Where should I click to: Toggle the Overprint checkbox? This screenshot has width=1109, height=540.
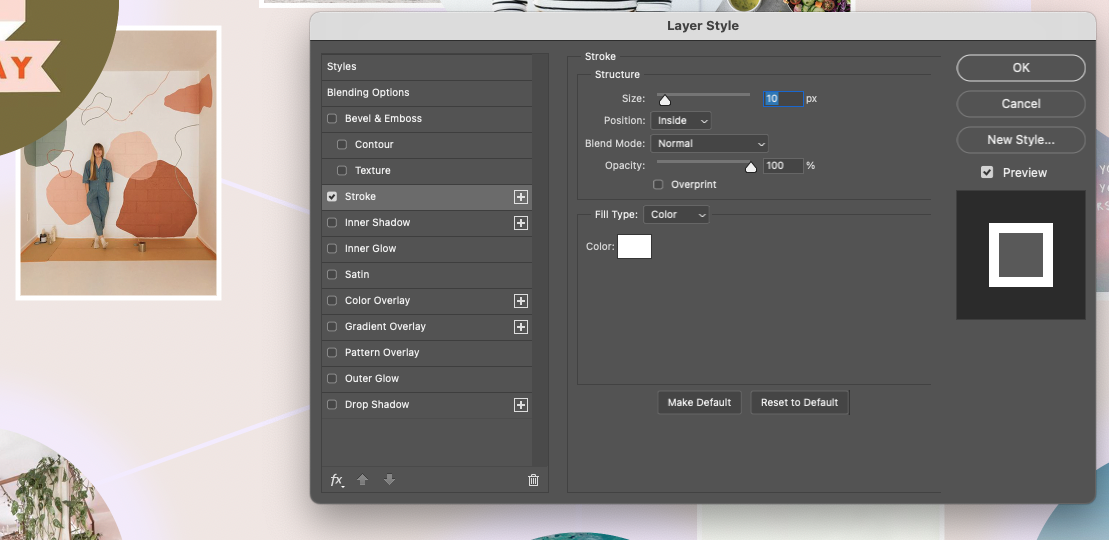tap(658, 185)
